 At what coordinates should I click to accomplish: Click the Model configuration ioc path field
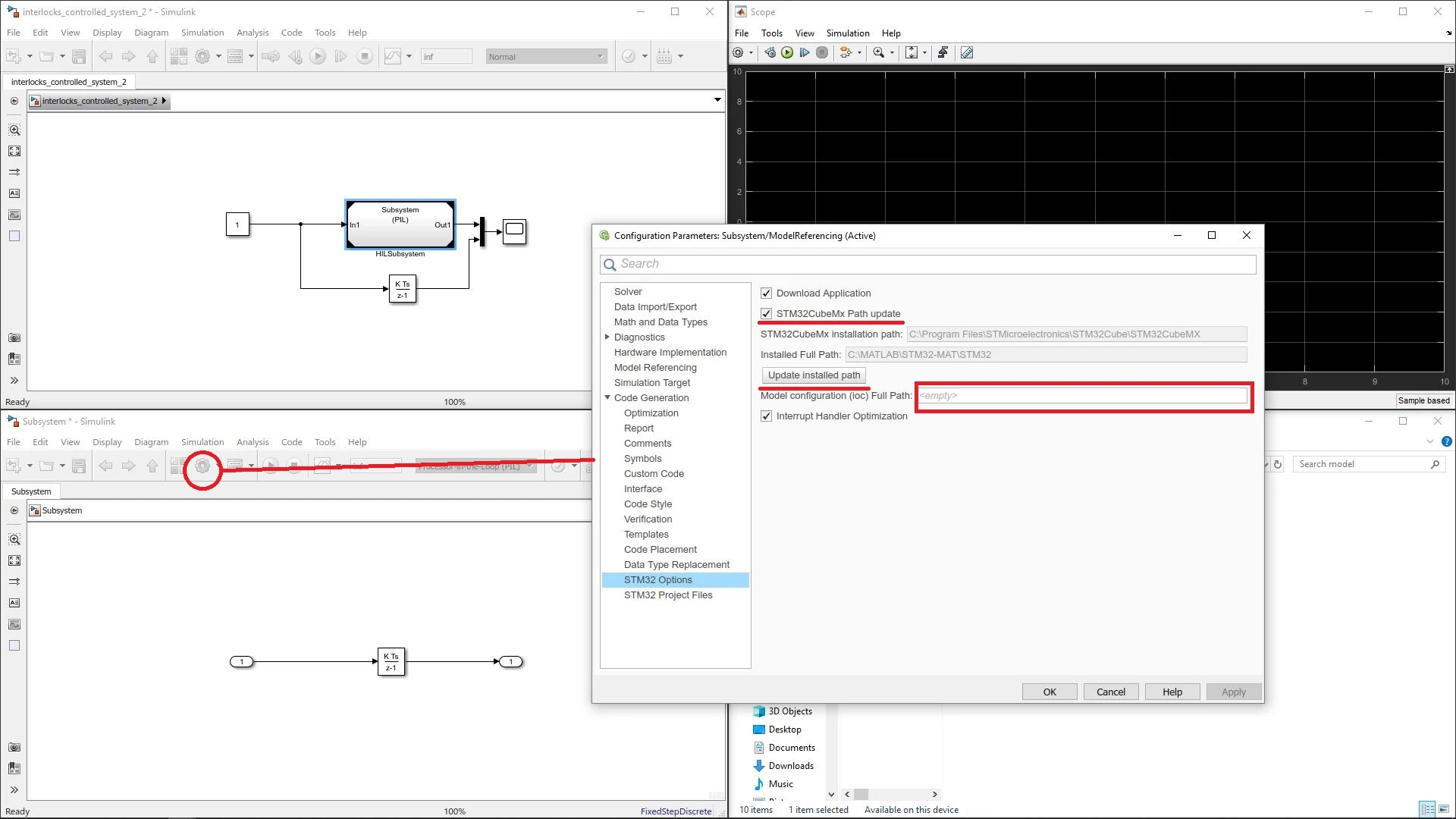(x=1082, y=396)
